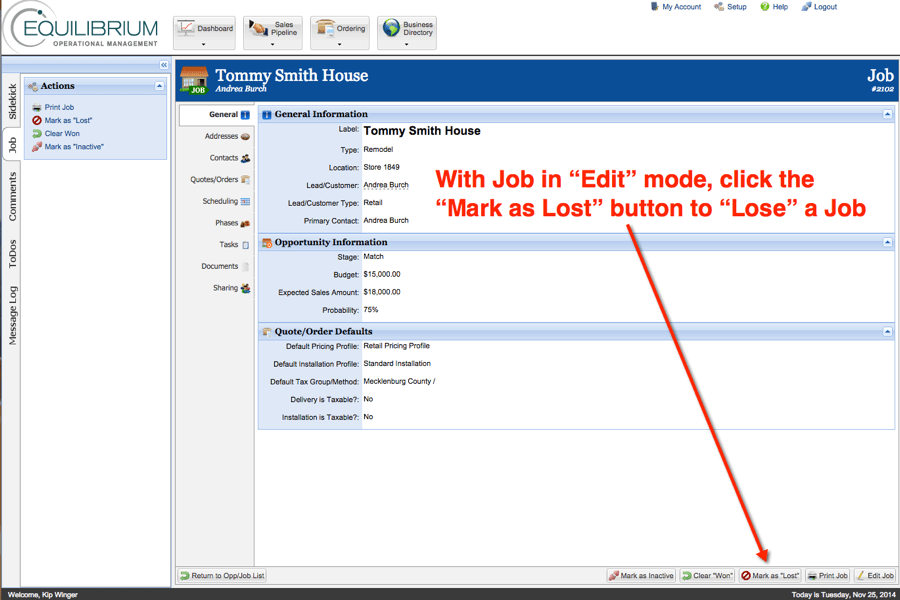This screenshot has height=600, width=900.
Task: Open the Message Log vertical tab
Action: [x=12, y=315]
